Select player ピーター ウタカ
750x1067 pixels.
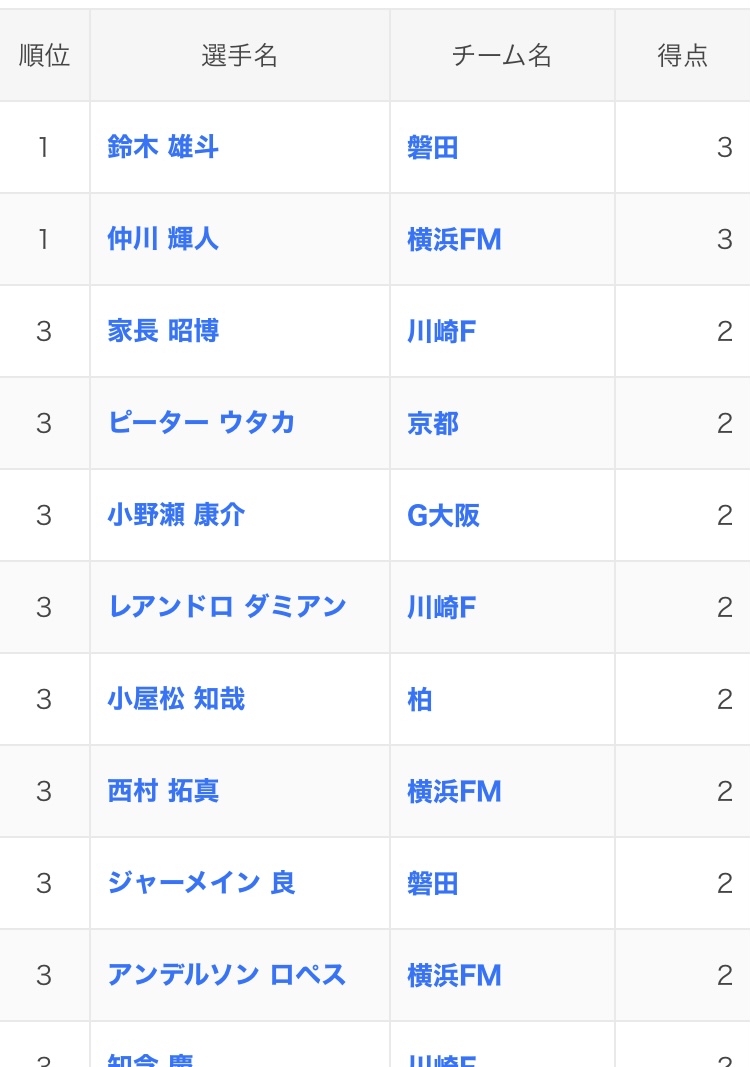201,423
